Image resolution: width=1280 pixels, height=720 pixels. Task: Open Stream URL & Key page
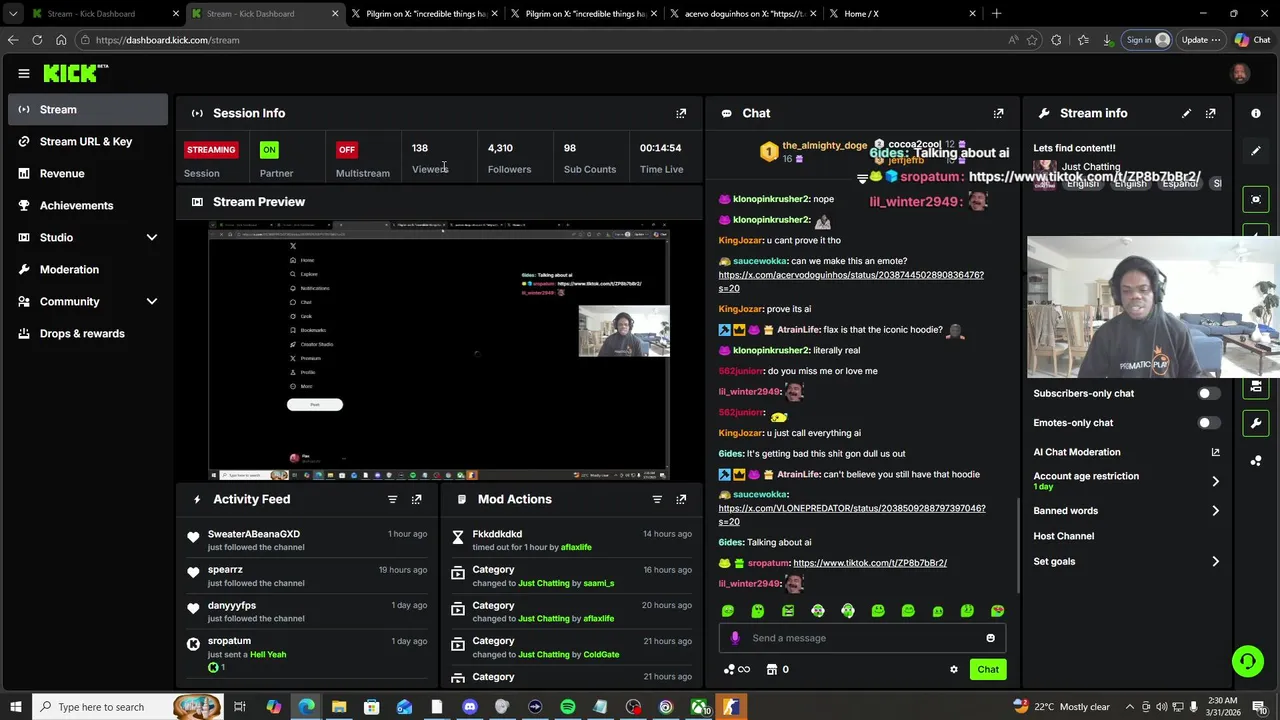(88, 141)
